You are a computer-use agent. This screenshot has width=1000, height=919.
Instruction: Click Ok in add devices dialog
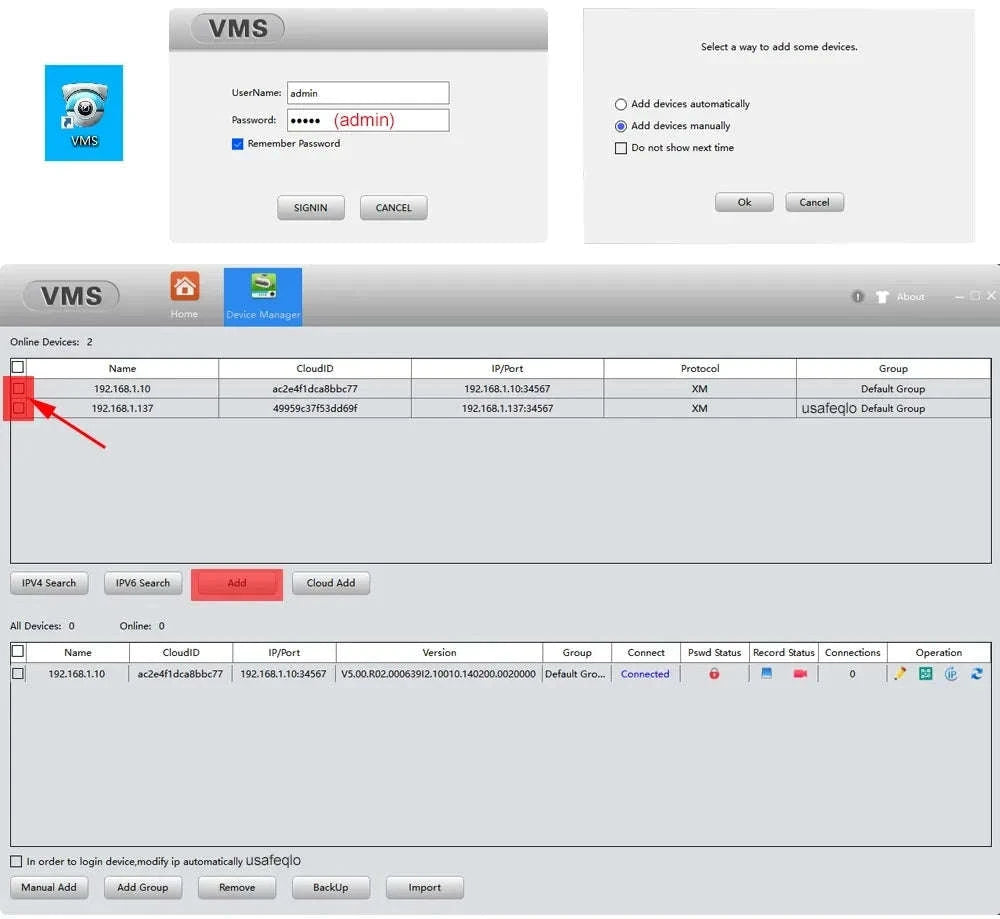(744, 202)
